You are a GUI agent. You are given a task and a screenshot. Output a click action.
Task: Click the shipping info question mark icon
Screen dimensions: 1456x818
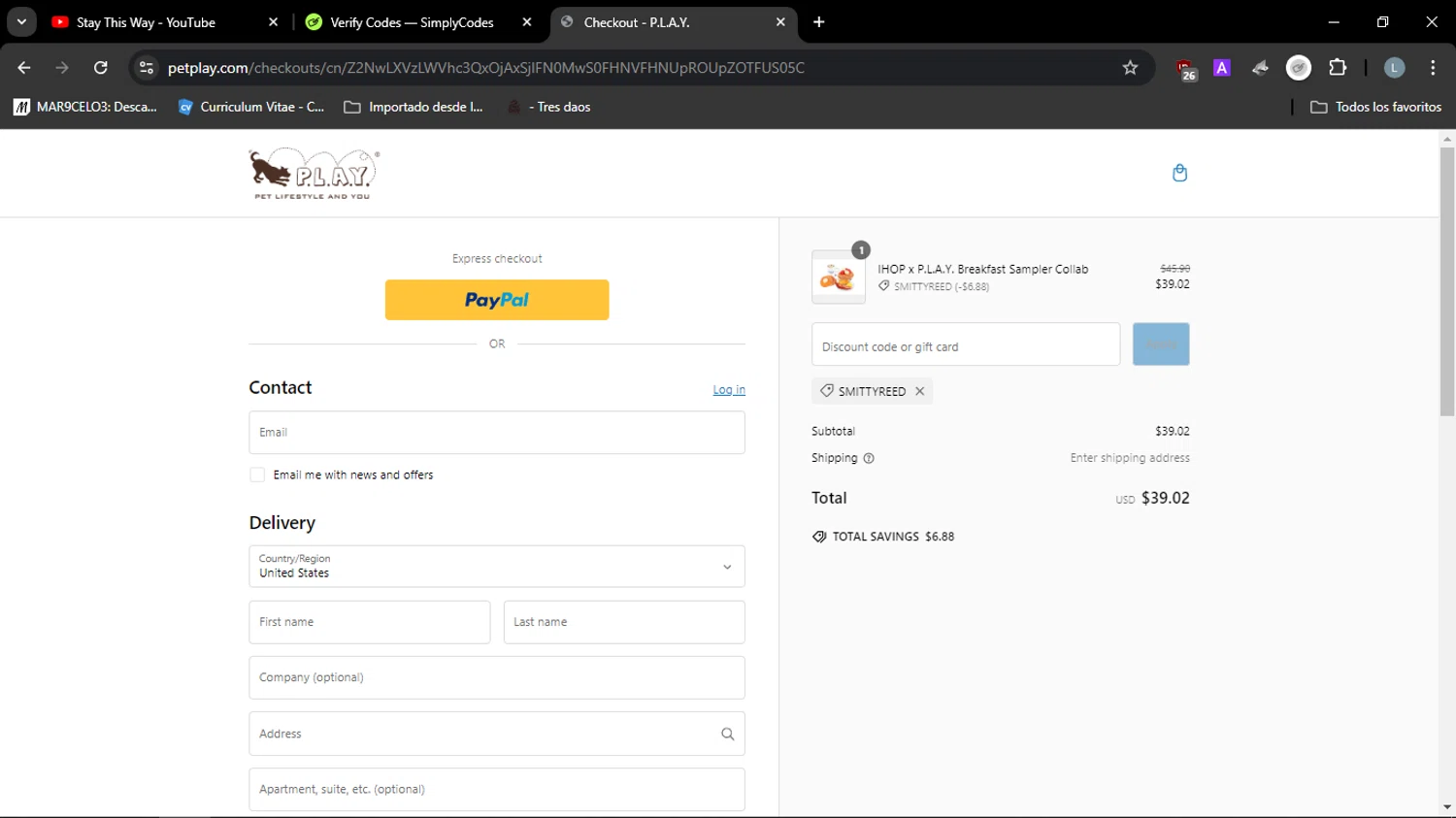(869, 458)
